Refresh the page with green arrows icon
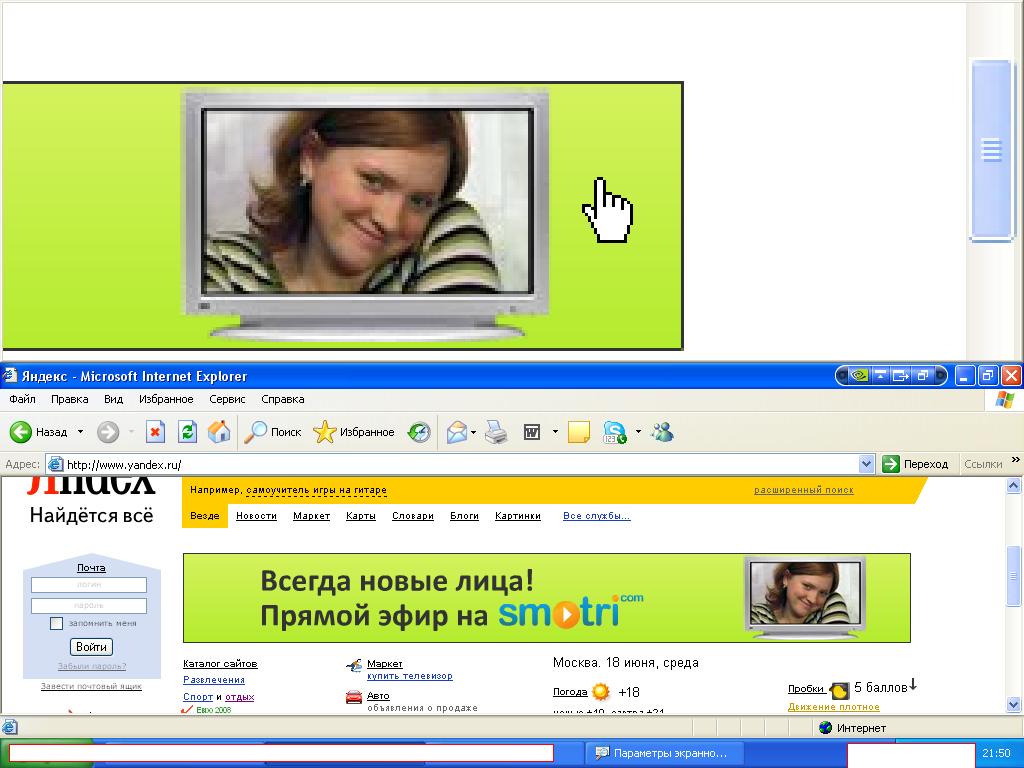This screenshot has width=1024, height=768. [x=187, y=432]
